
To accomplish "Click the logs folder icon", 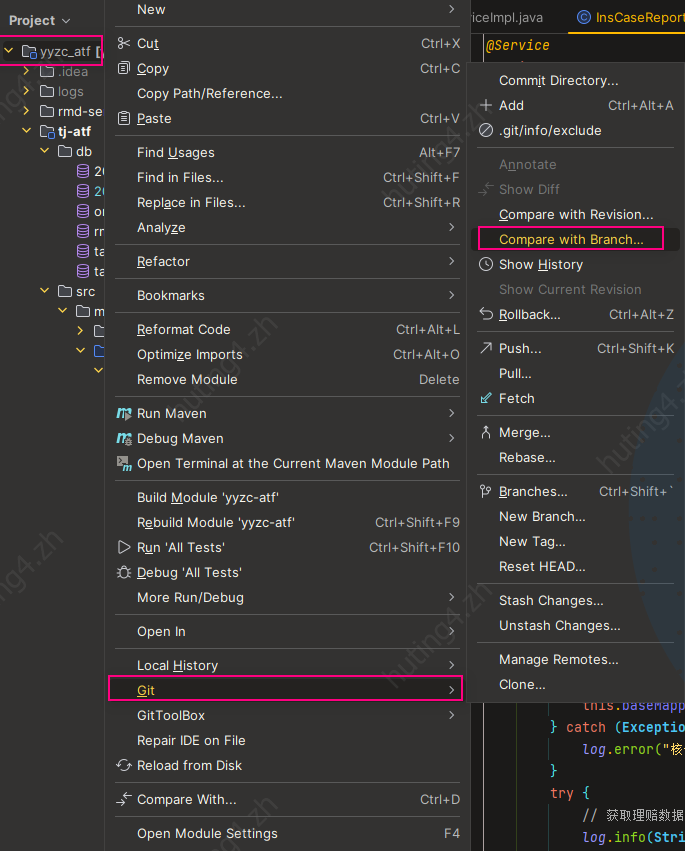I will pyautogui.click(x=47, y=91).
